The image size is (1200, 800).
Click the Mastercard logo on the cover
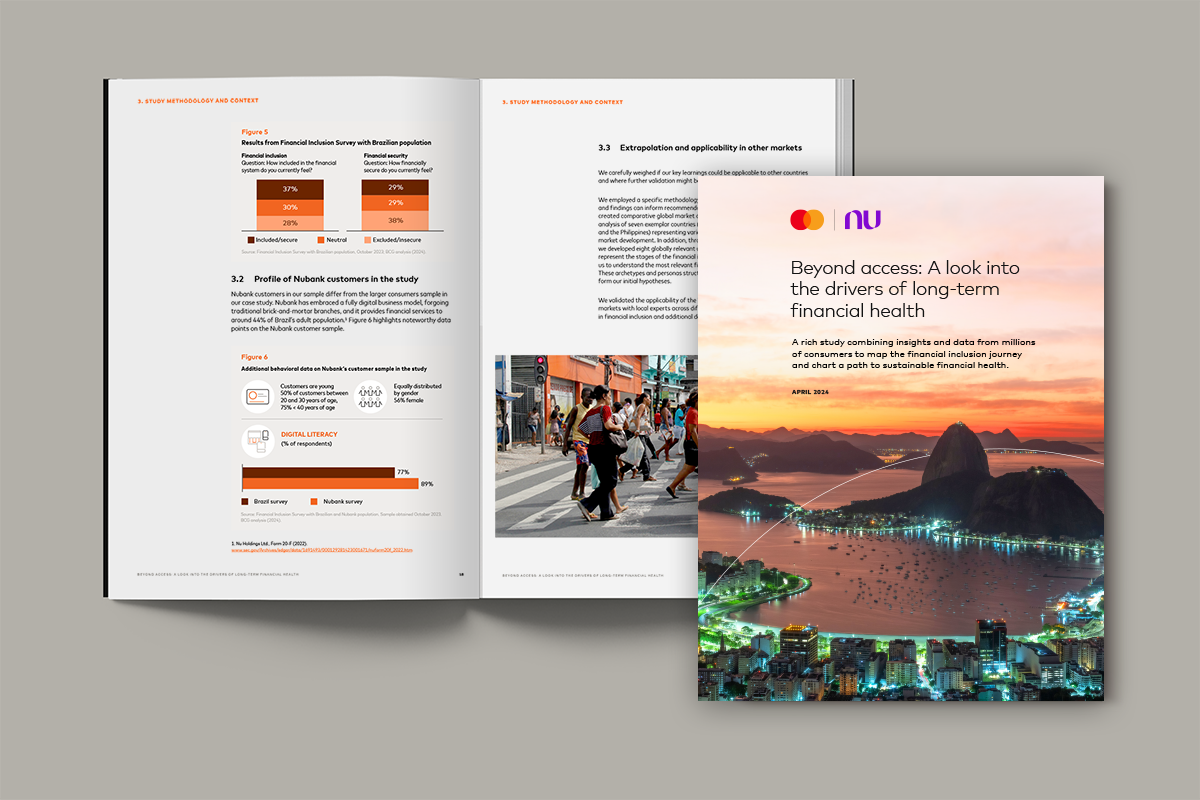click(x=806, y=220)
